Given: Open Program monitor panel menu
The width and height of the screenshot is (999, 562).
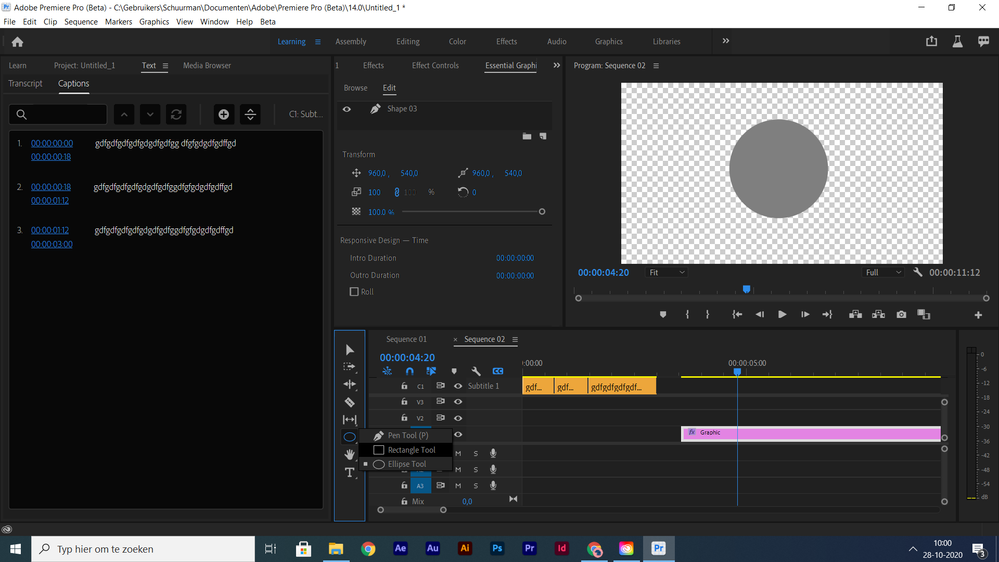Looking at the screenshot, I should pos(656,66).
